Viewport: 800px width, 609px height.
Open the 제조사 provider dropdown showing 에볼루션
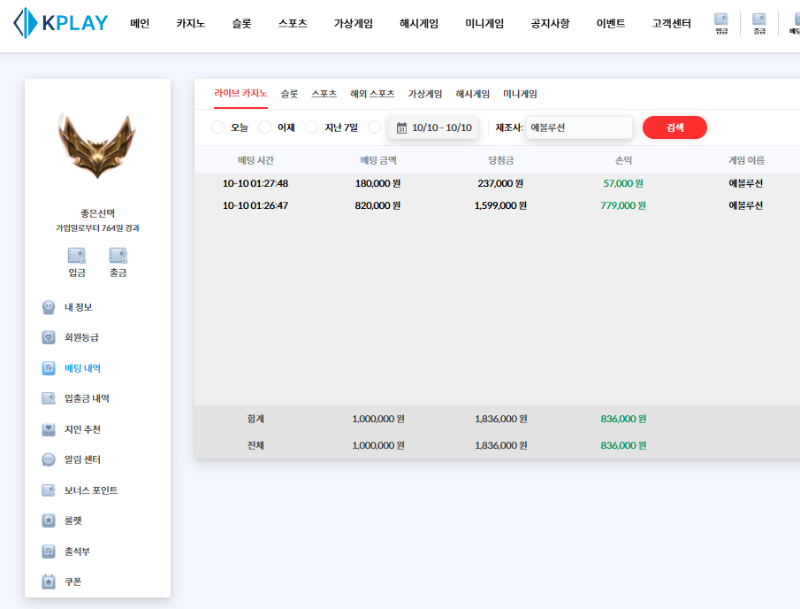tap(578, 128)
